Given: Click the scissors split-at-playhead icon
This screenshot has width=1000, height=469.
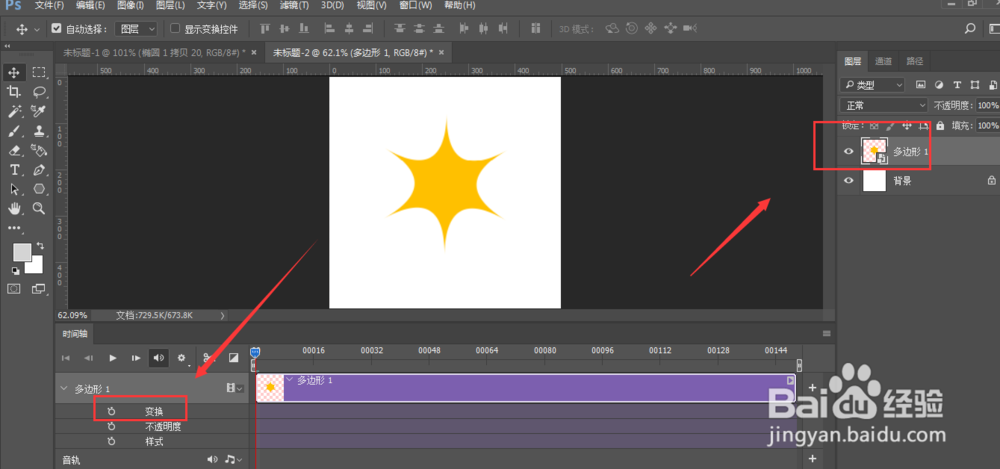Looking at the screenshot, I should tap(207, 358).
